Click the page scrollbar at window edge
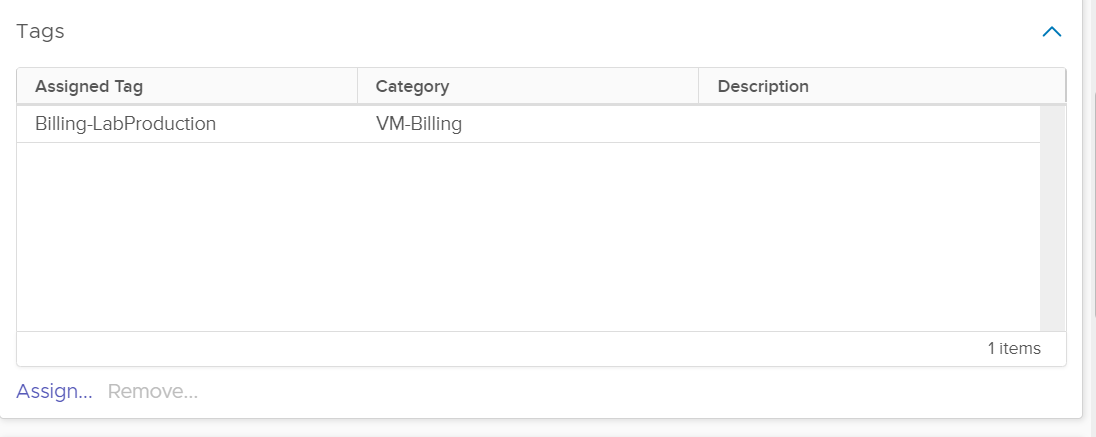The image size is (1096, 437). point(1090,200)
